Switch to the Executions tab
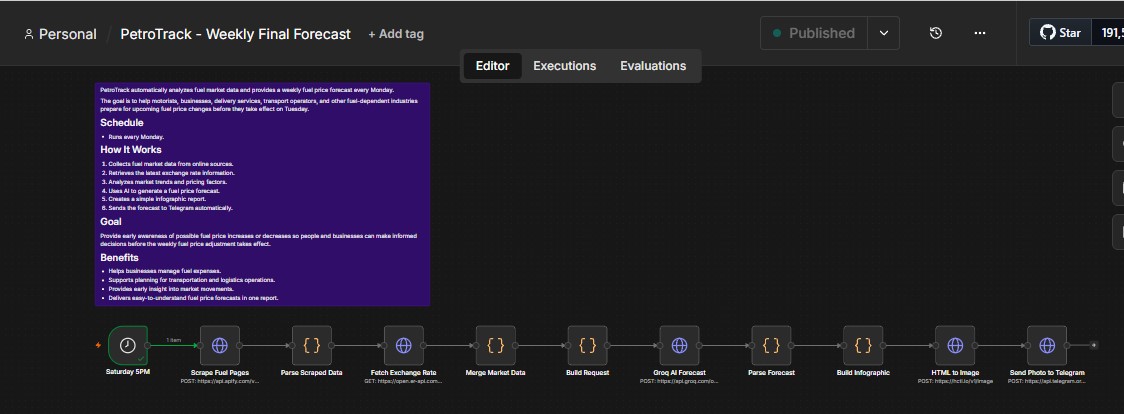This screenshot has width=1124, height=414. 565,66
